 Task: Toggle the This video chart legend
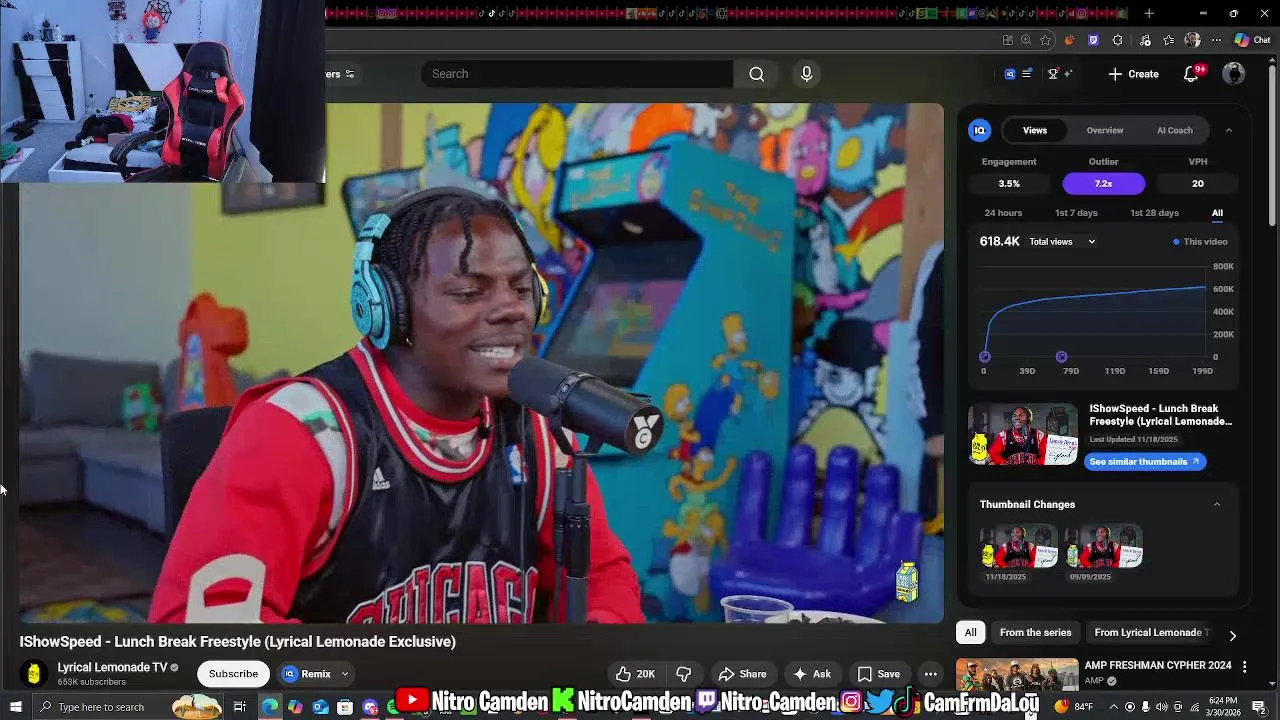1200,242
